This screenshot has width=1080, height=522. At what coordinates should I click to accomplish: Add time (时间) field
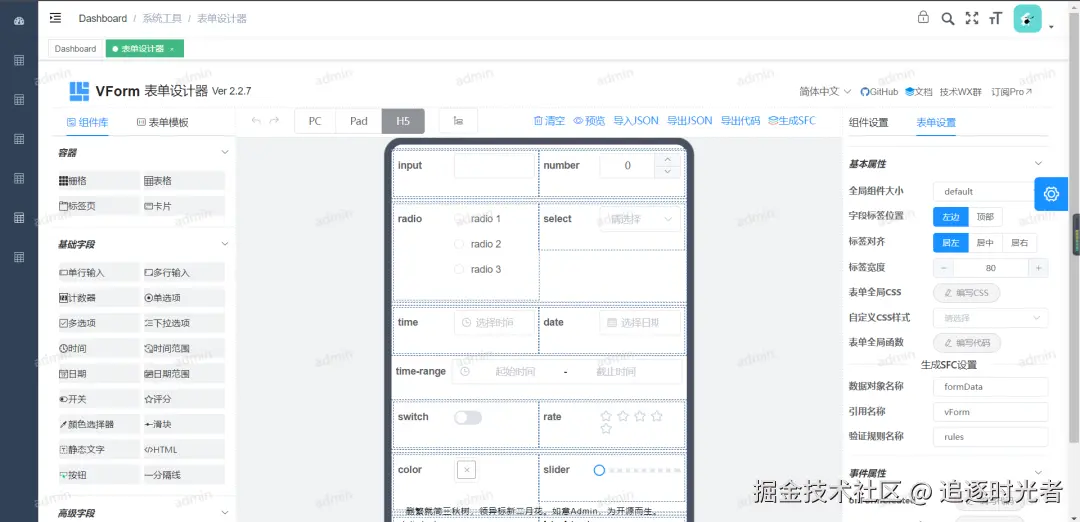[98, 348]
